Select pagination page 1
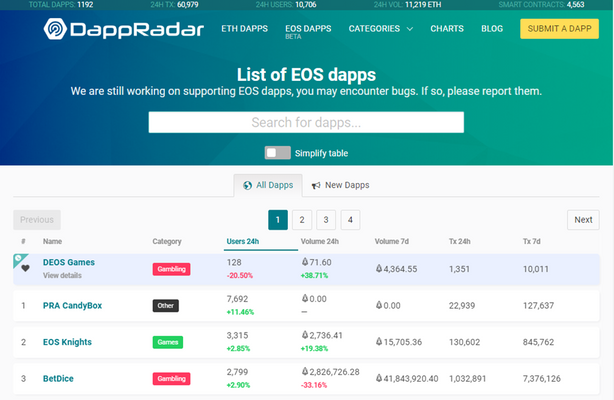The image size is (614, 400). [x=278, y=220]
